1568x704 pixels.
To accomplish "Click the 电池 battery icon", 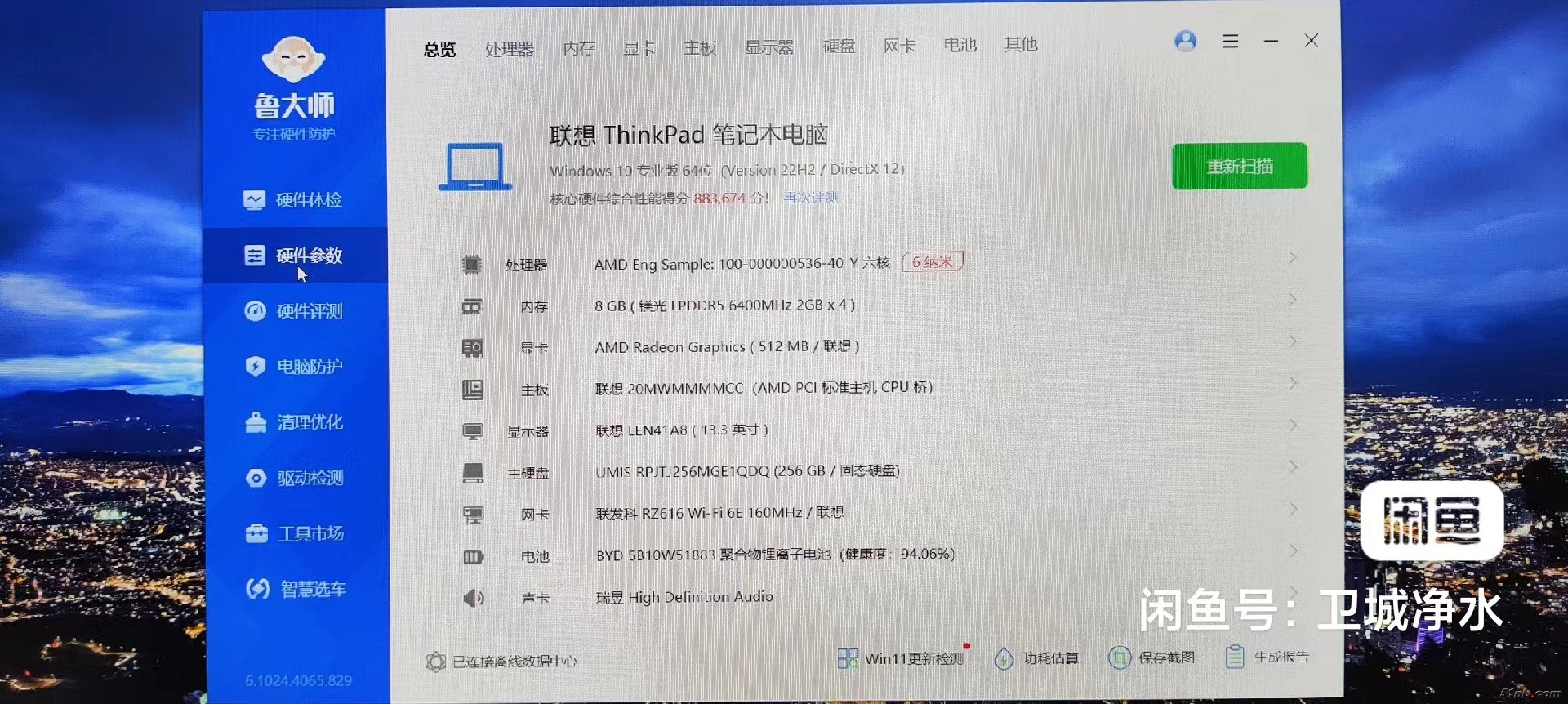I will coord(474,557).
